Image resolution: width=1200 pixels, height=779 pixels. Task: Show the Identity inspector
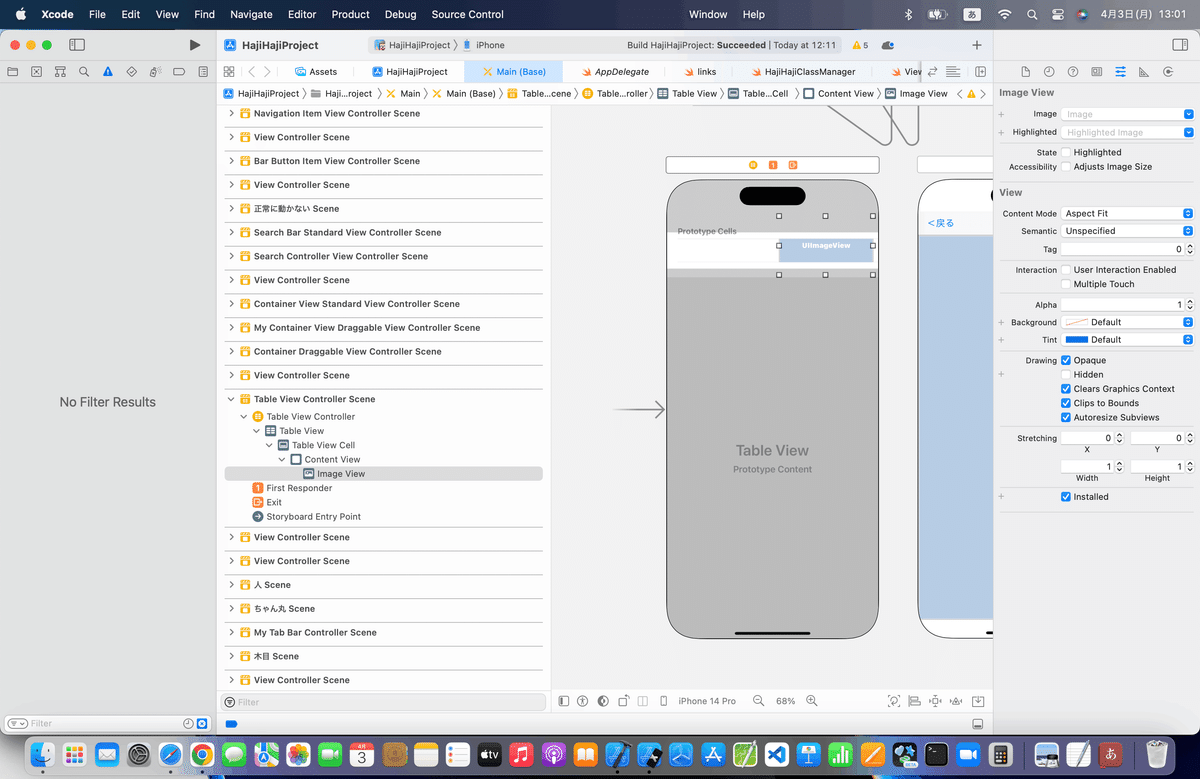1097,72
